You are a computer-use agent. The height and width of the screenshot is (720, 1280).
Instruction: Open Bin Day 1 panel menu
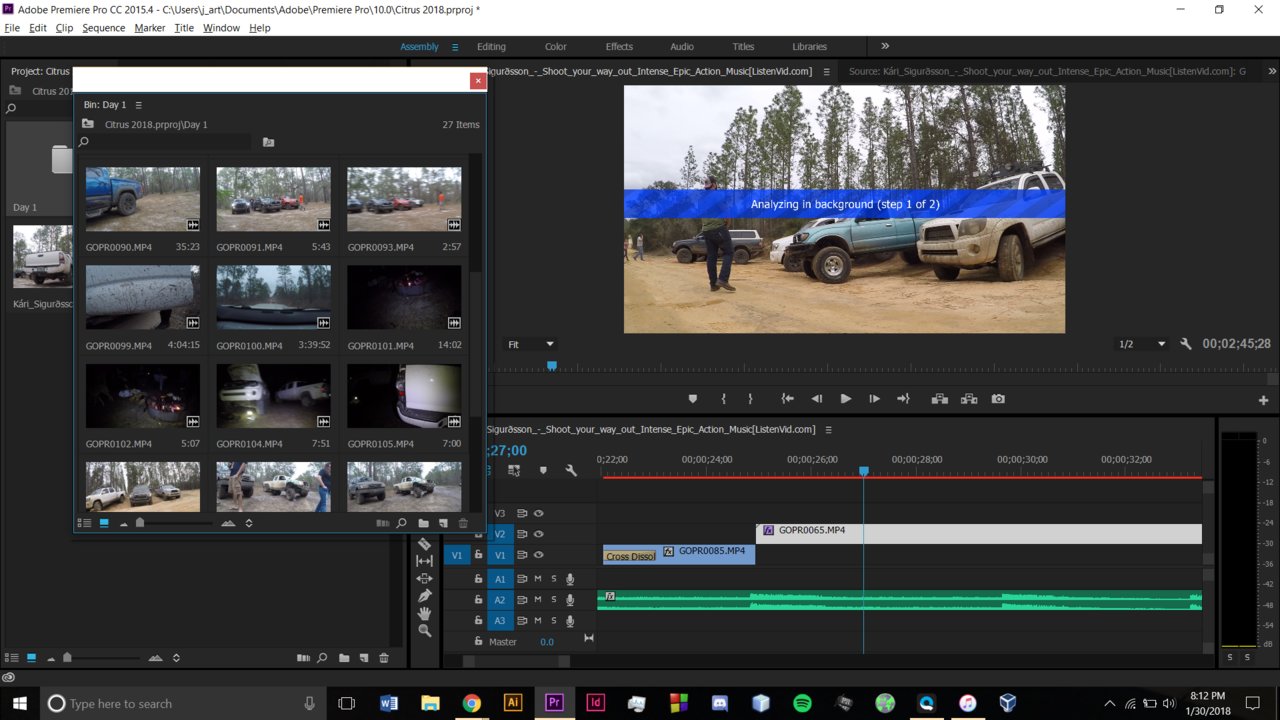click(x=139, y=105)
